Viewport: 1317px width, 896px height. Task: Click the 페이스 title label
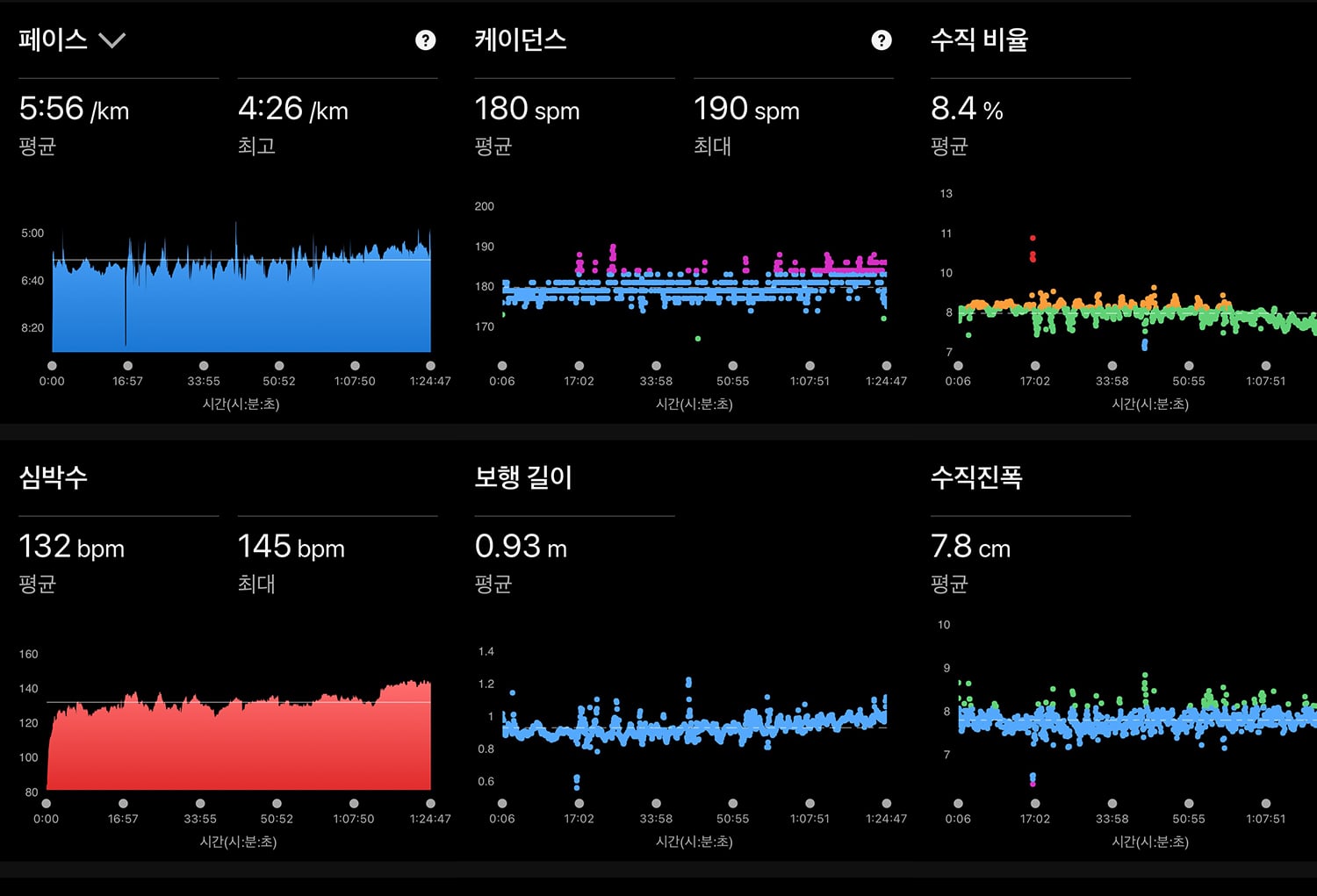point(54,39)
